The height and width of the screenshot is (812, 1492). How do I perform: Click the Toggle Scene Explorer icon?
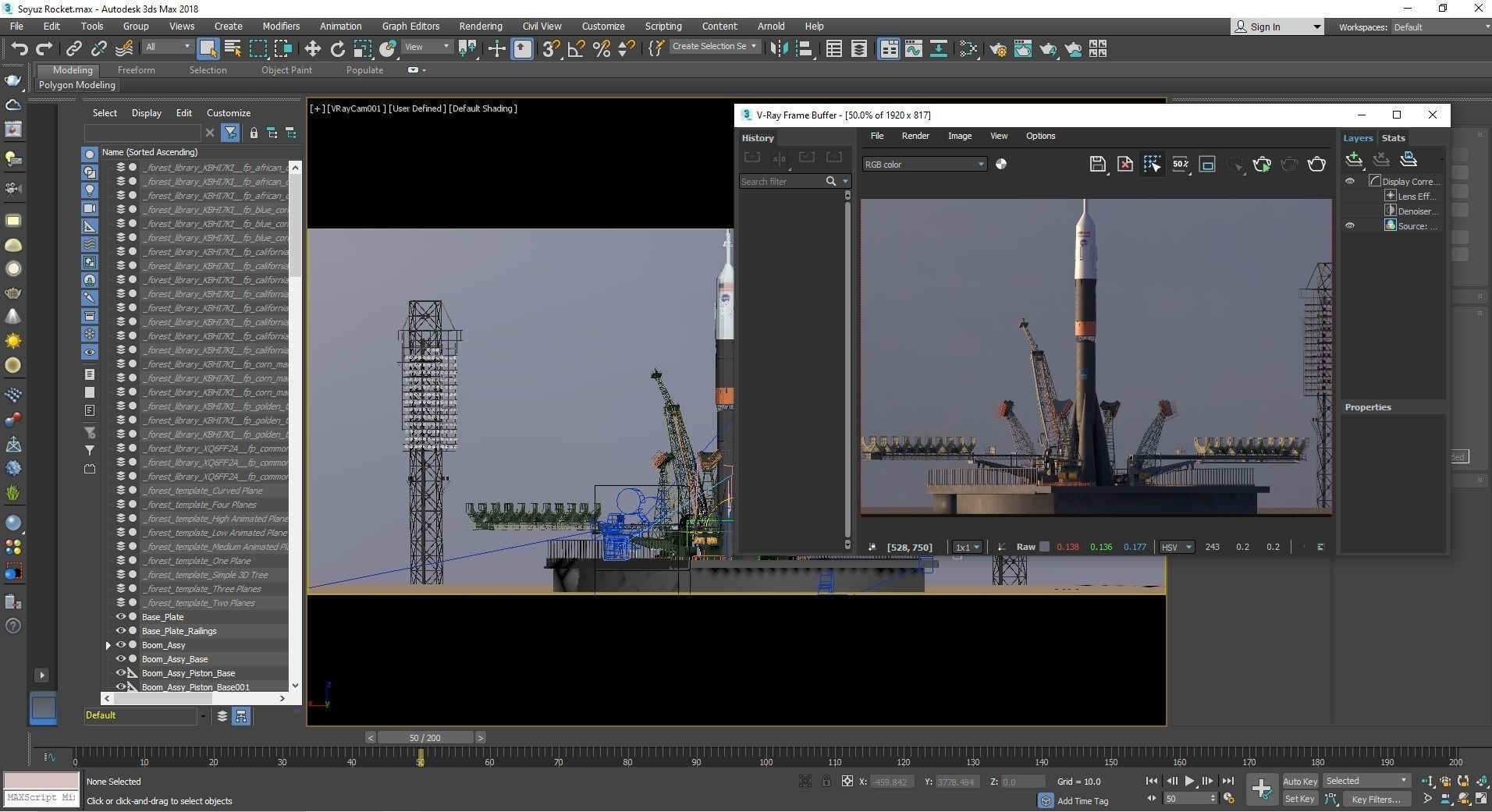(x=834, y=49)
